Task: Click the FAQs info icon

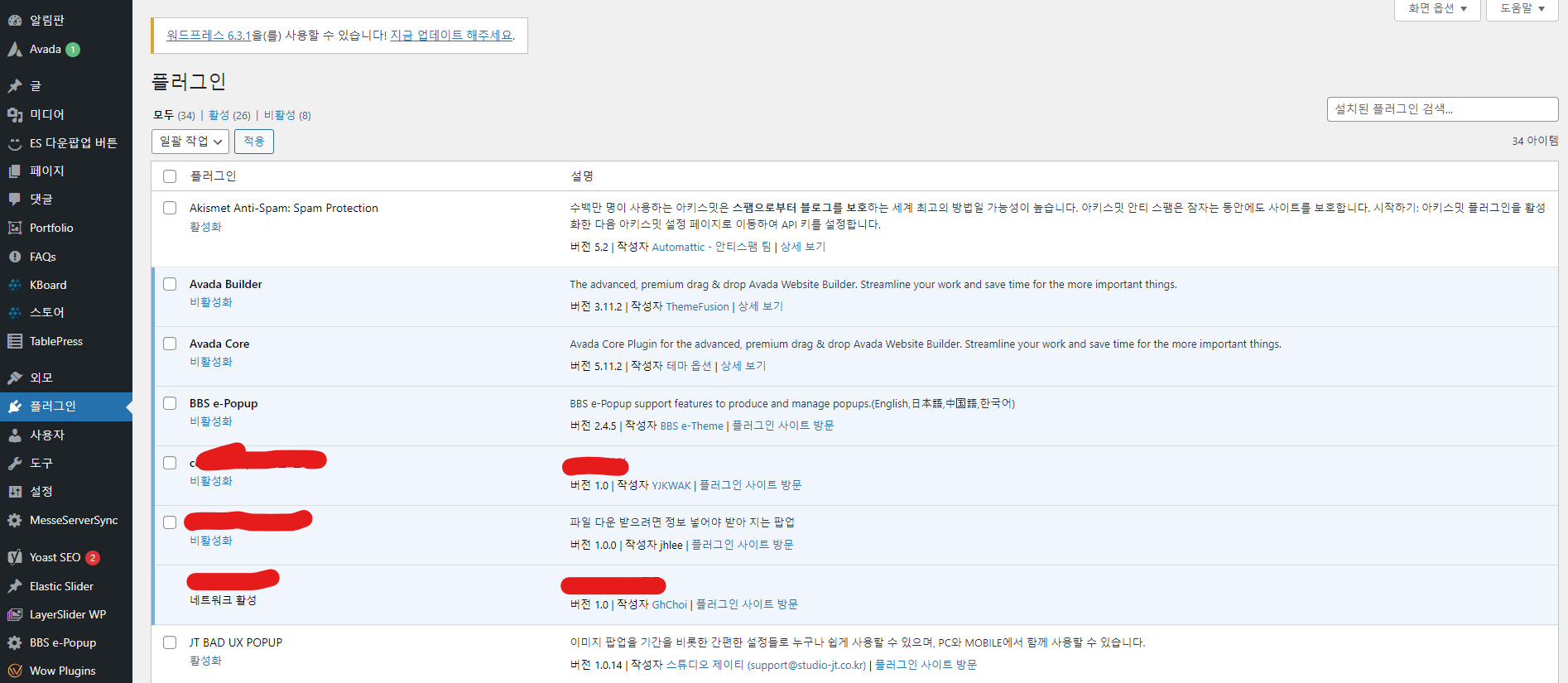Action: tap(15, 257)
